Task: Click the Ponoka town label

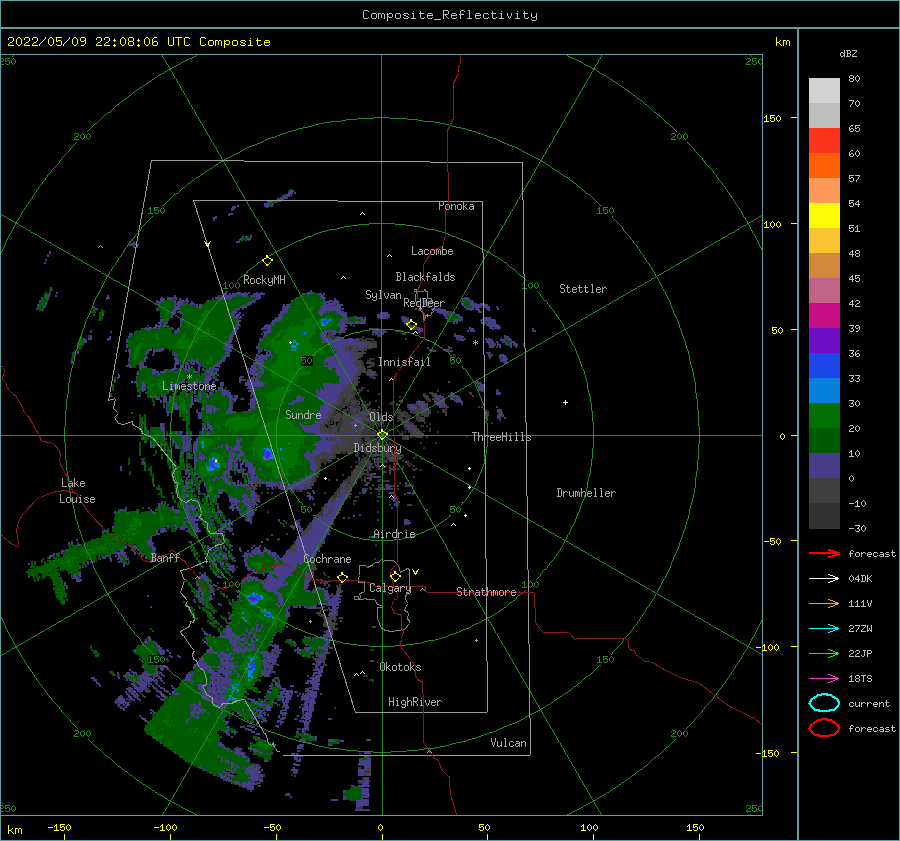Action: (x=456, y=206)
